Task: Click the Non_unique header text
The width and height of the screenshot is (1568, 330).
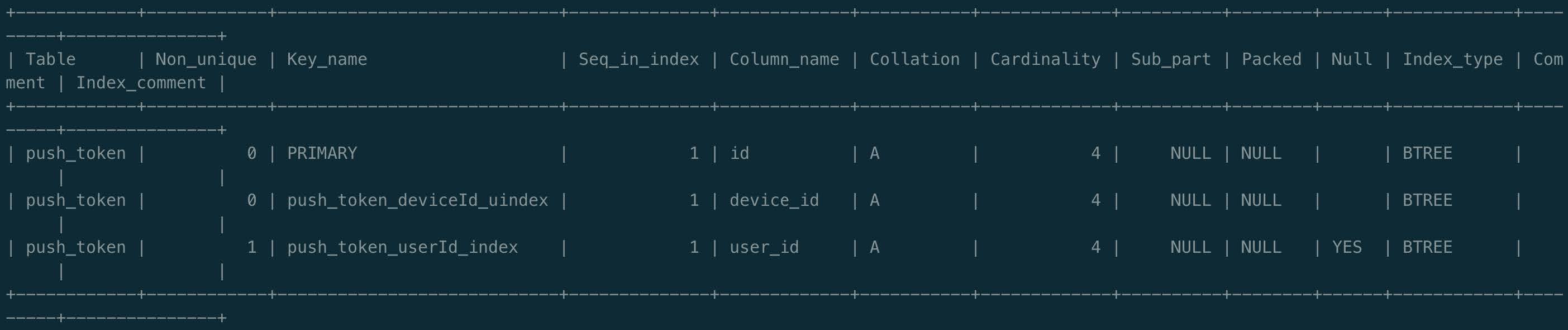Action: click(x=206, y=59)
